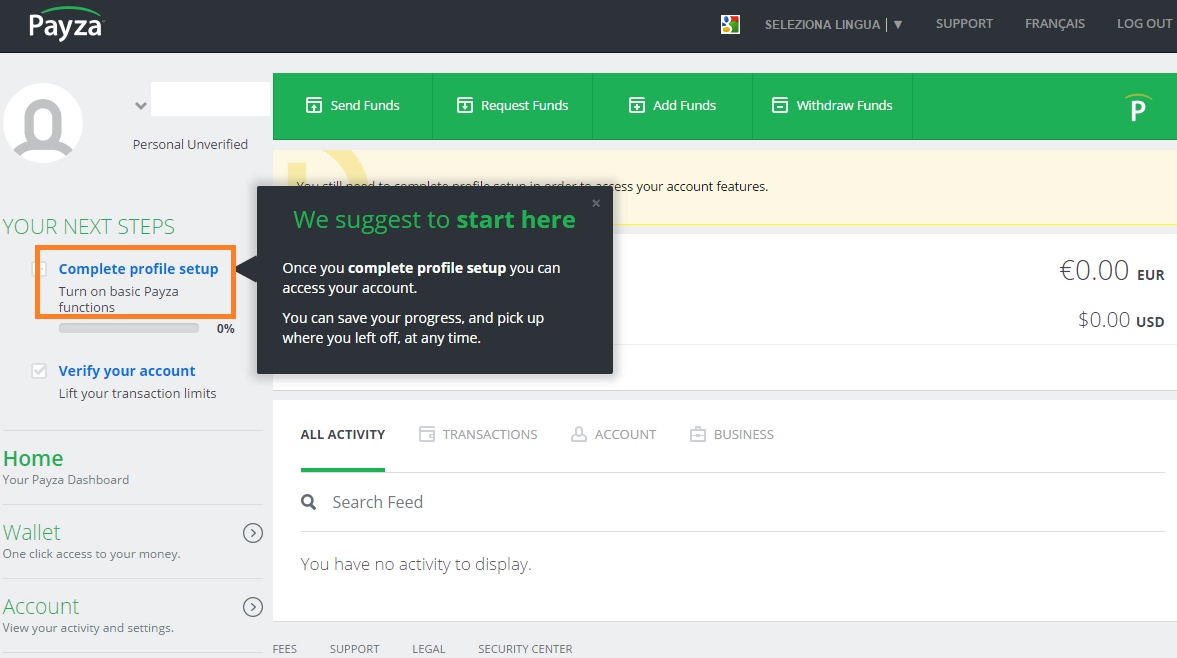Select the All Activity tab

[x=342, y=434]
